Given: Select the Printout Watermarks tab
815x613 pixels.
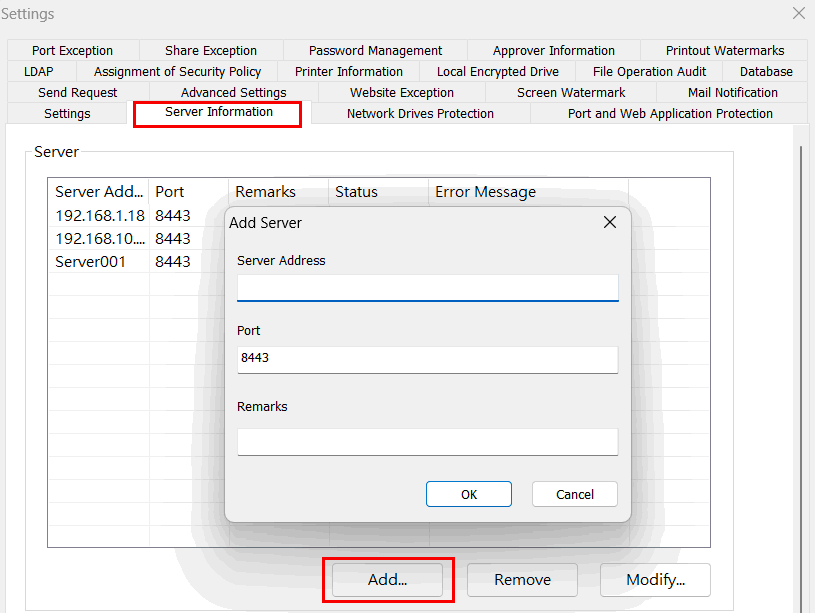Looking at the screenshot, I should pos(725,50).
